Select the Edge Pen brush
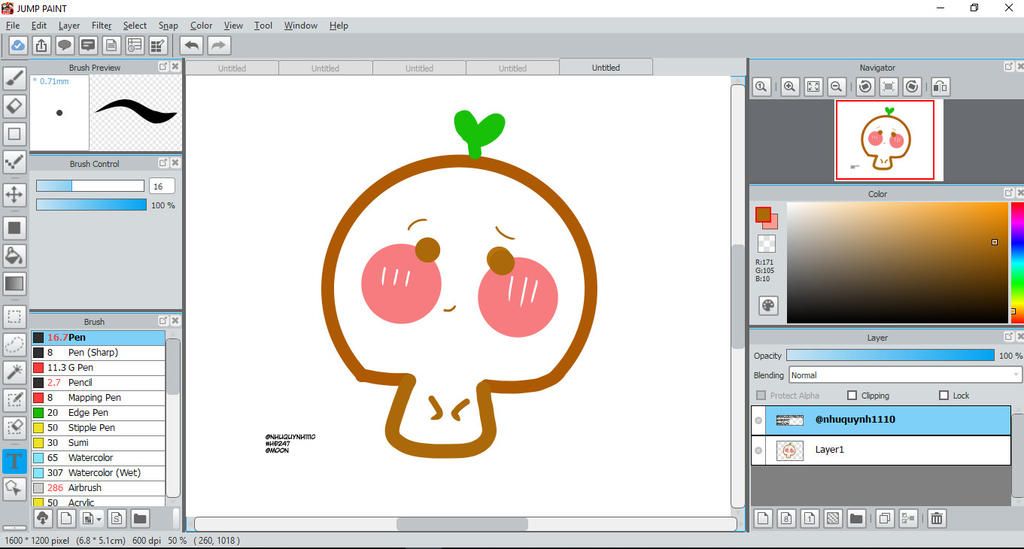Screen dimensions: 1024x549 click(x=98, y=413)
